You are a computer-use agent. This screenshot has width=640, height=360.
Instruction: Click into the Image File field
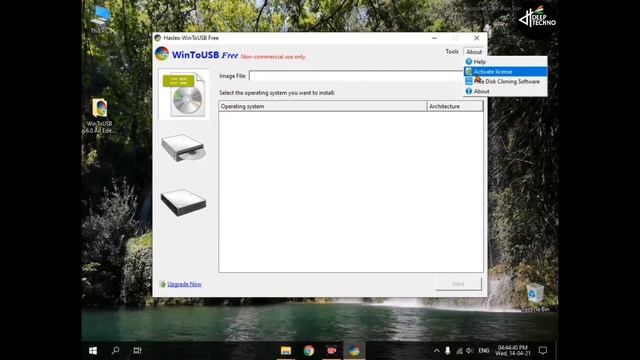(356, 76)
